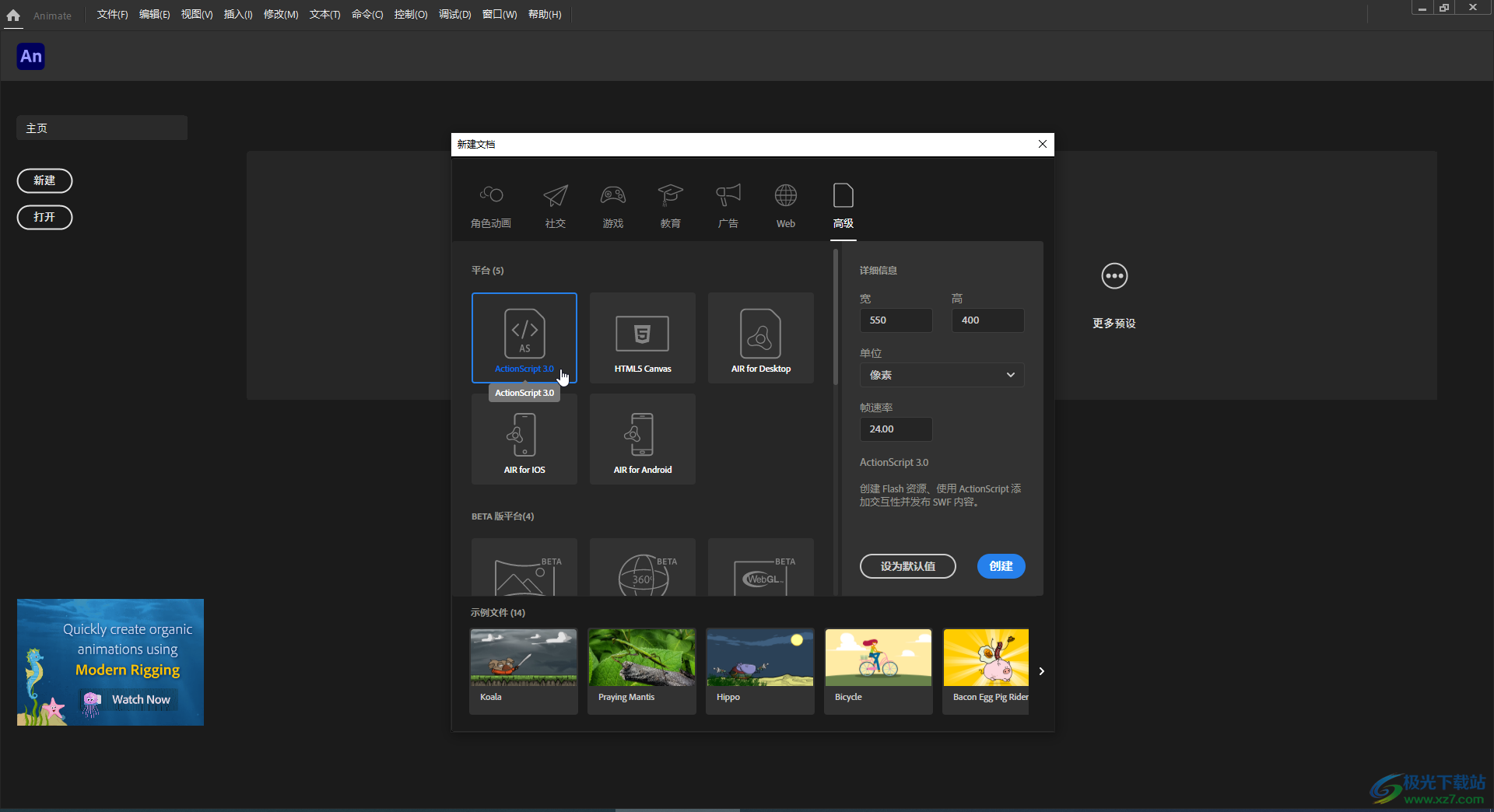1494x812 pixels.
Task: Open the Bacon Egg Pig Rider sample
Action: pyautogui.click(x=986, y=671)
